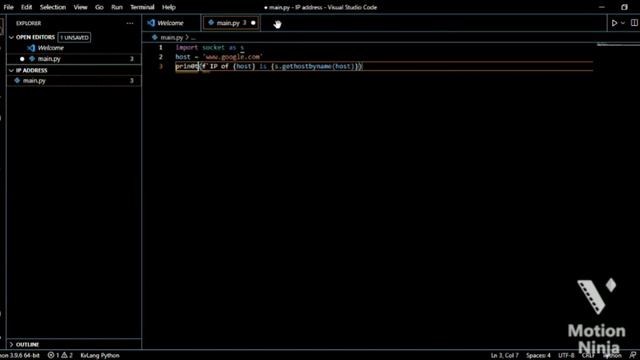The image size is (640, 360).
Task: Open Explorer views and more actions ellipsis
Action: [130, 23]
